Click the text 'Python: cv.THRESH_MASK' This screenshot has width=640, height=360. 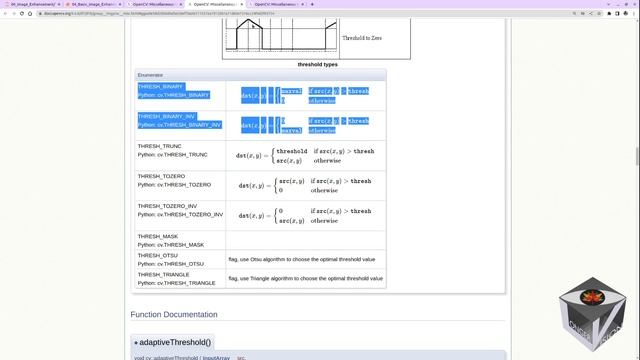[x=171, y=245]
